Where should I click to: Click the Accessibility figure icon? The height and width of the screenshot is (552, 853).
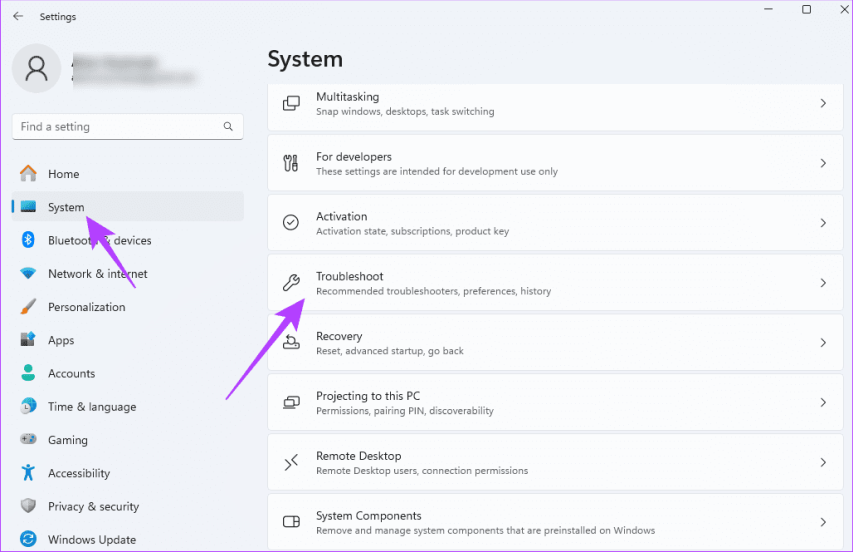[29, 473]
